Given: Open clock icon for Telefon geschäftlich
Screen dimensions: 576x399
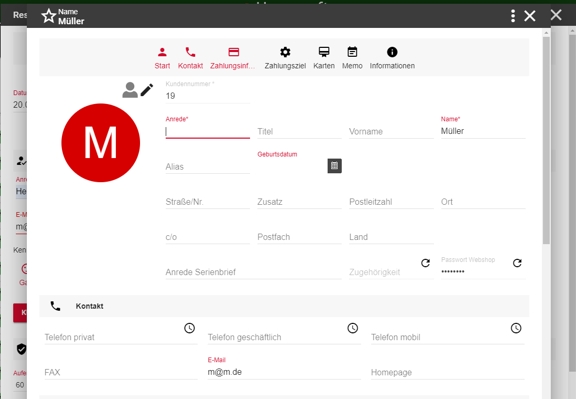Looking at the screenshot, I should pyautogui.click(x=353, y=328).
